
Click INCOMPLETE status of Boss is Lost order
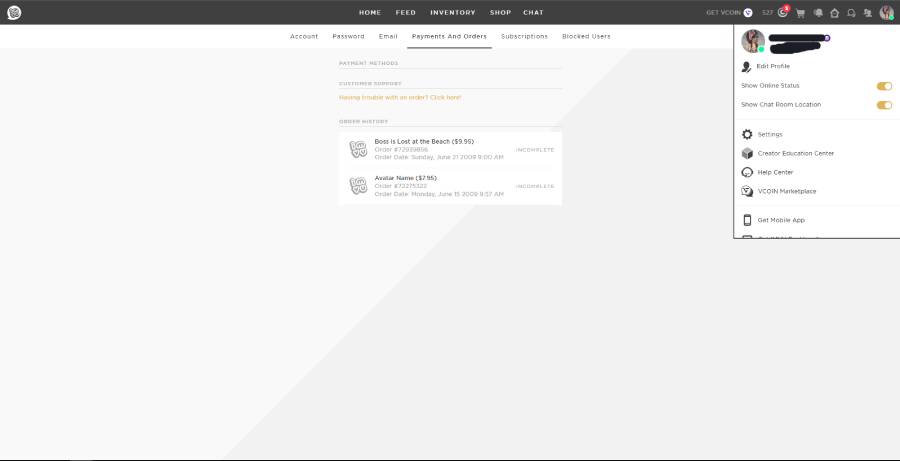click(x=535, y=150)
